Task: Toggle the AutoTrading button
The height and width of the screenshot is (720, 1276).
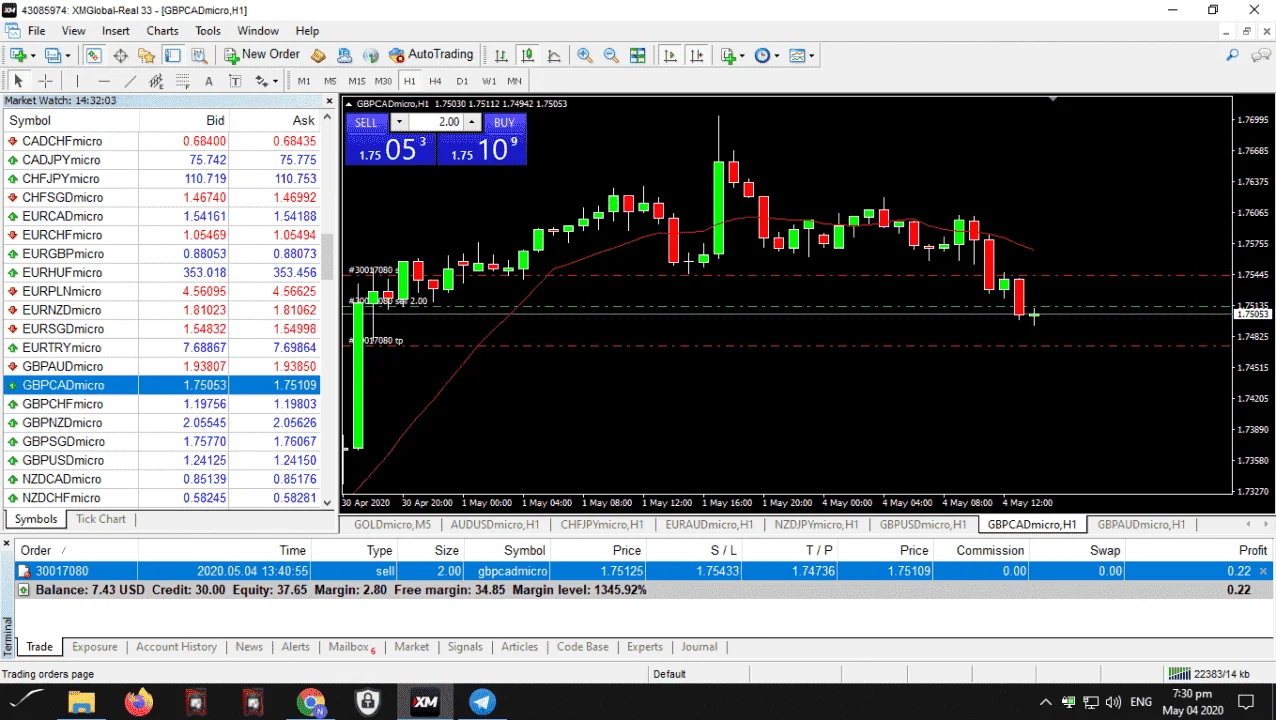Action: click(431, 55)
